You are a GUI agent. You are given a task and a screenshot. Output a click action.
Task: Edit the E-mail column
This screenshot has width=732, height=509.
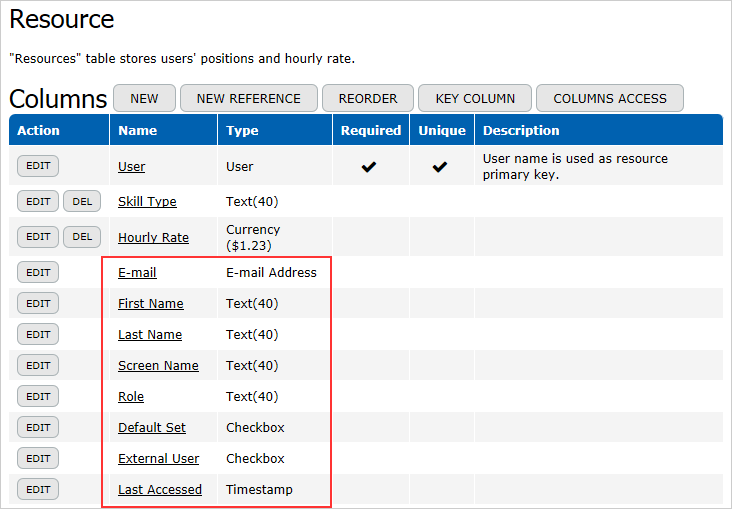pos(38,272)
